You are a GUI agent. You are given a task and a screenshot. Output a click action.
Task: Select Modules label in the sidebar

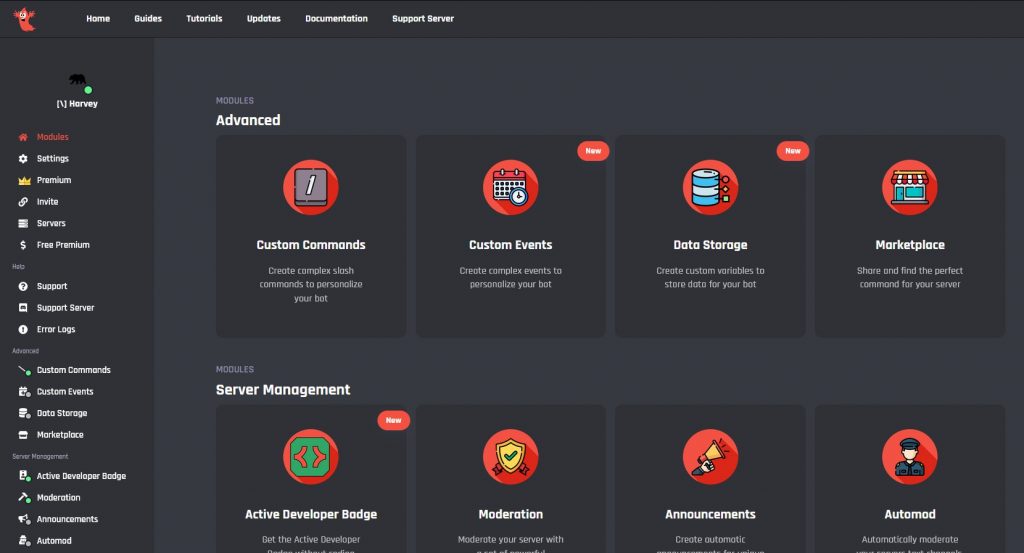pyautogui.click(x=53, y=137)
